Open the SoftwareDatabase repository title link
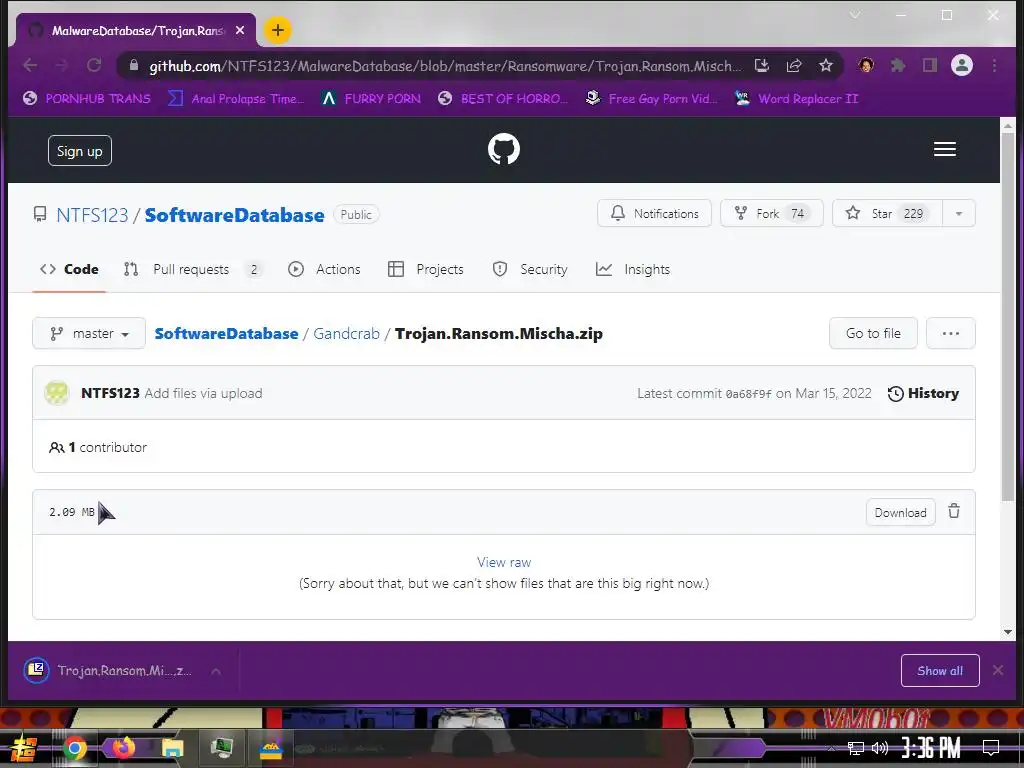Image resolution: width=1024 pixels, height=768 pixels. pyautogui.click(x=234, y=215)
